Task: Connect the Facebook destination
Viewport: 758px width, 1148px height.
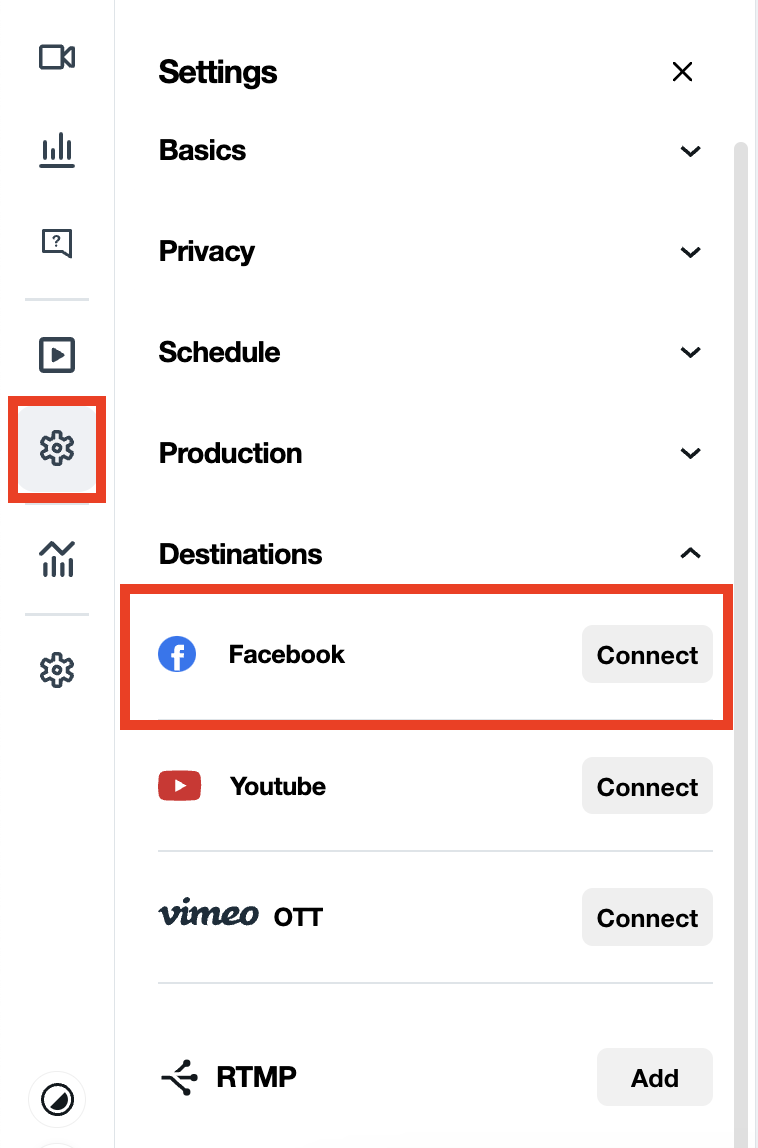Action: point(647,654)
